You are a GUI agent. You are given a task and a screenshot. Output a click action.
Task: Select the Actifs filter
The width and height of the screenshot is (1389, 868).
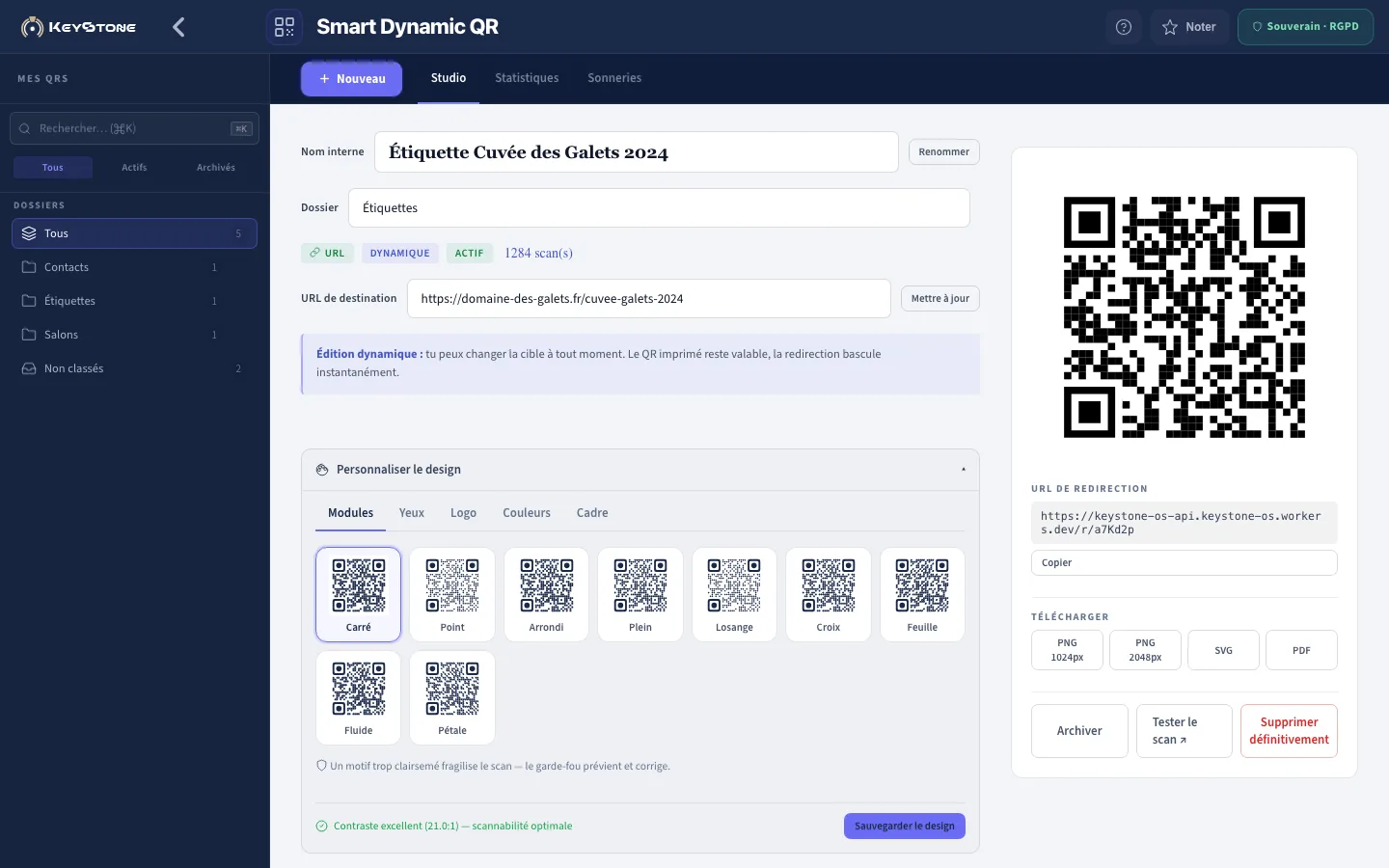(134, 168)
